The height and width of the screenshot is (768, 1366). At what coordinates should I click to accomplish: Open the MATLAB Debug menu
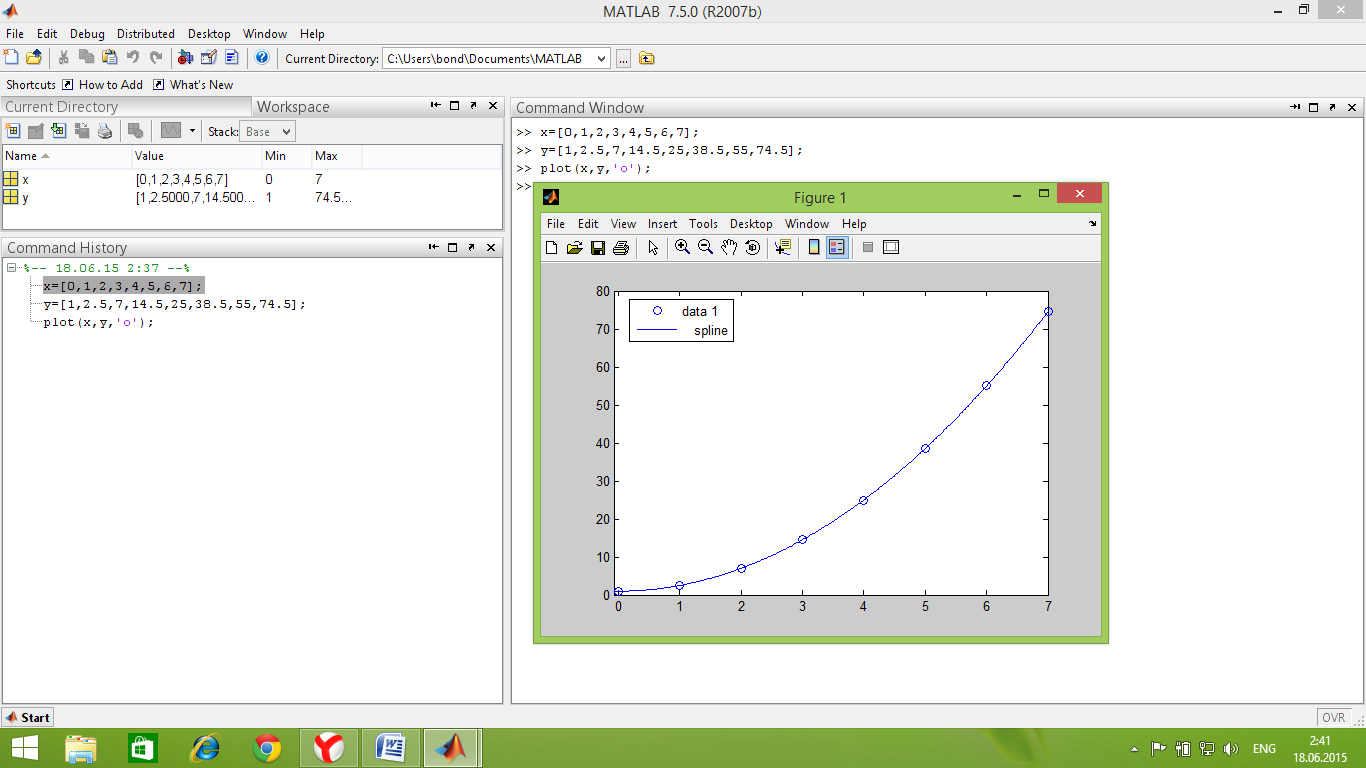(87, 34)
